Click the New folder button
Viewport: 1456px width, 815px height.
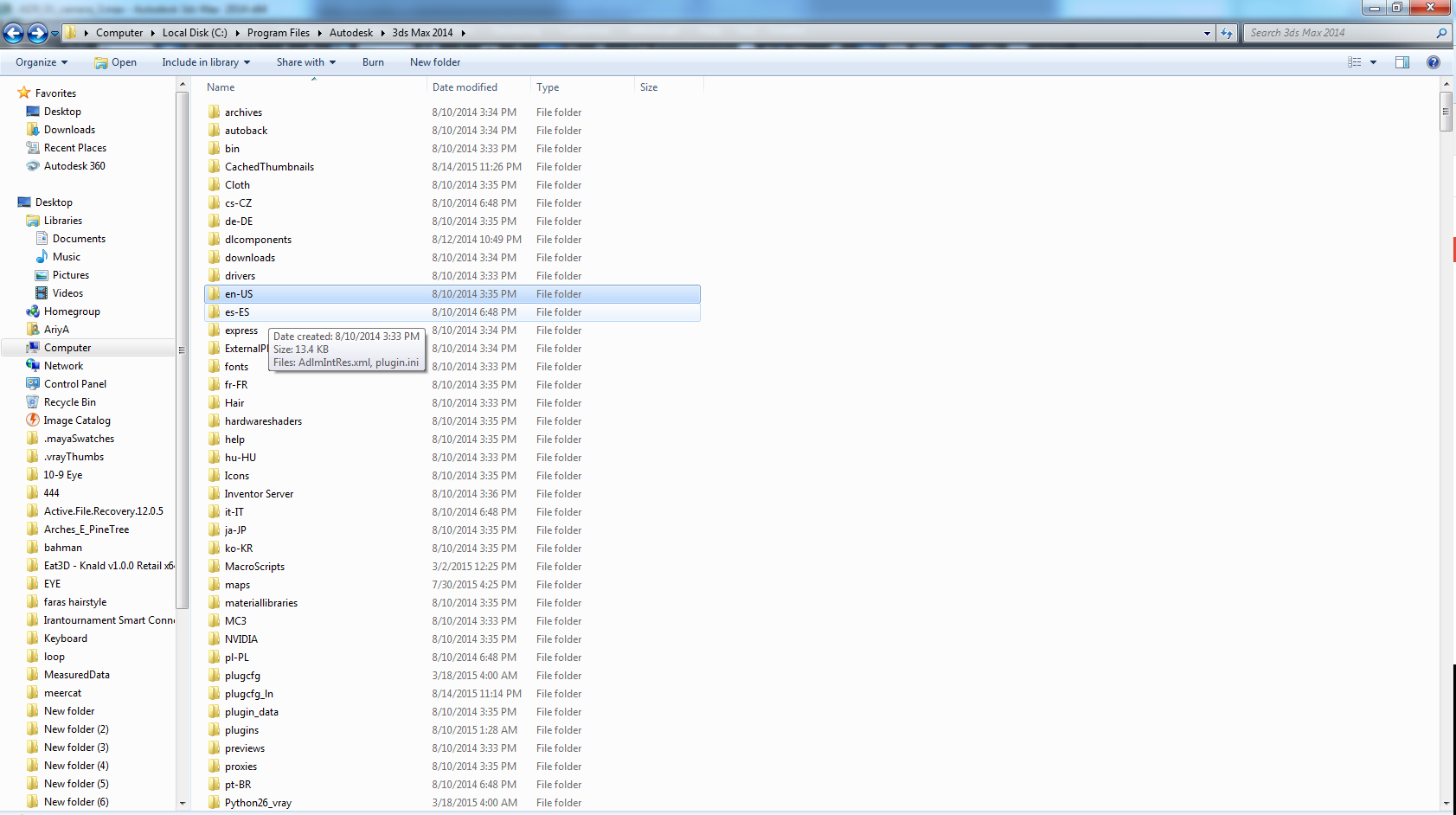pos(434,62)
